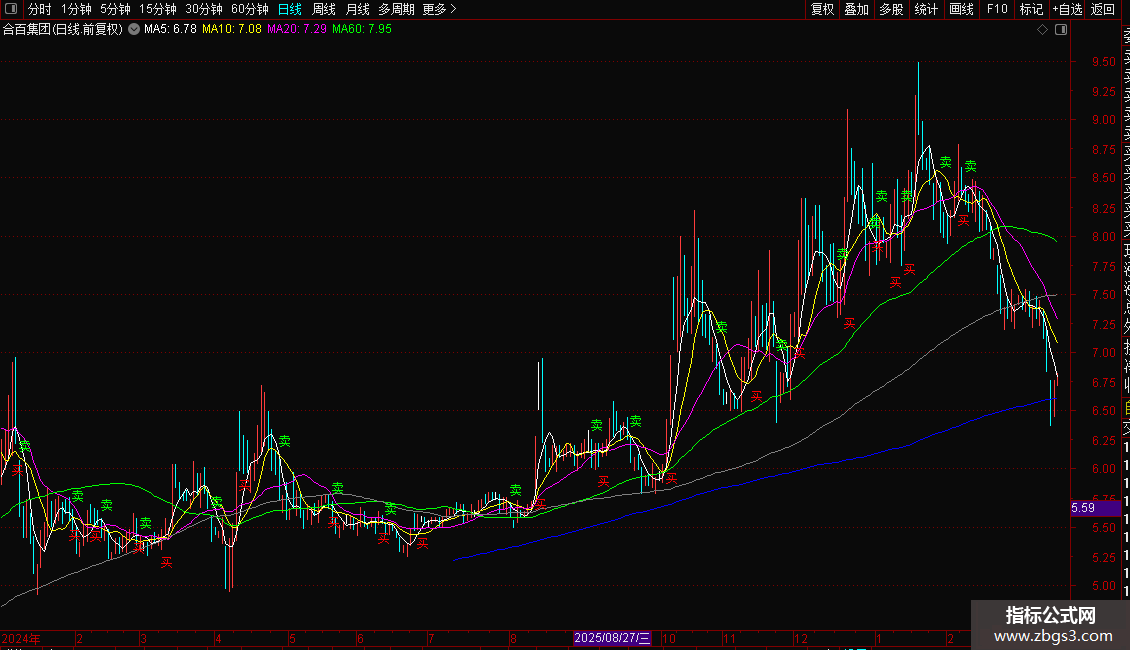Viewport: 1130px width, 650px height.
Task: Select the 30分钟 period
Action: (204, 9)
